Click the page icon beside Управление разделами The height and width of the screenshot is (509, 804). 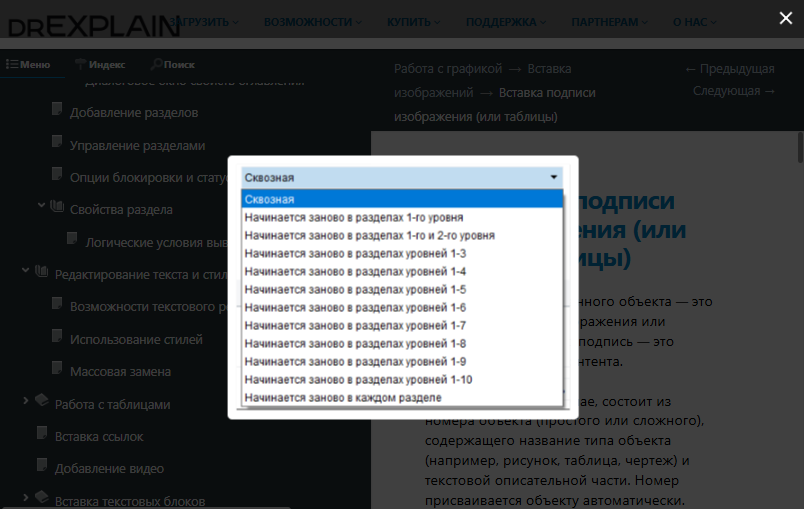point(58,143)
